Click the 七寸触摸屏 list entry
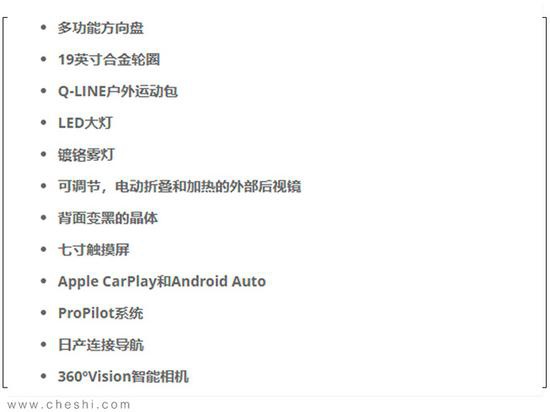This screenshot has width=550, height=412. tap(94, 250)
